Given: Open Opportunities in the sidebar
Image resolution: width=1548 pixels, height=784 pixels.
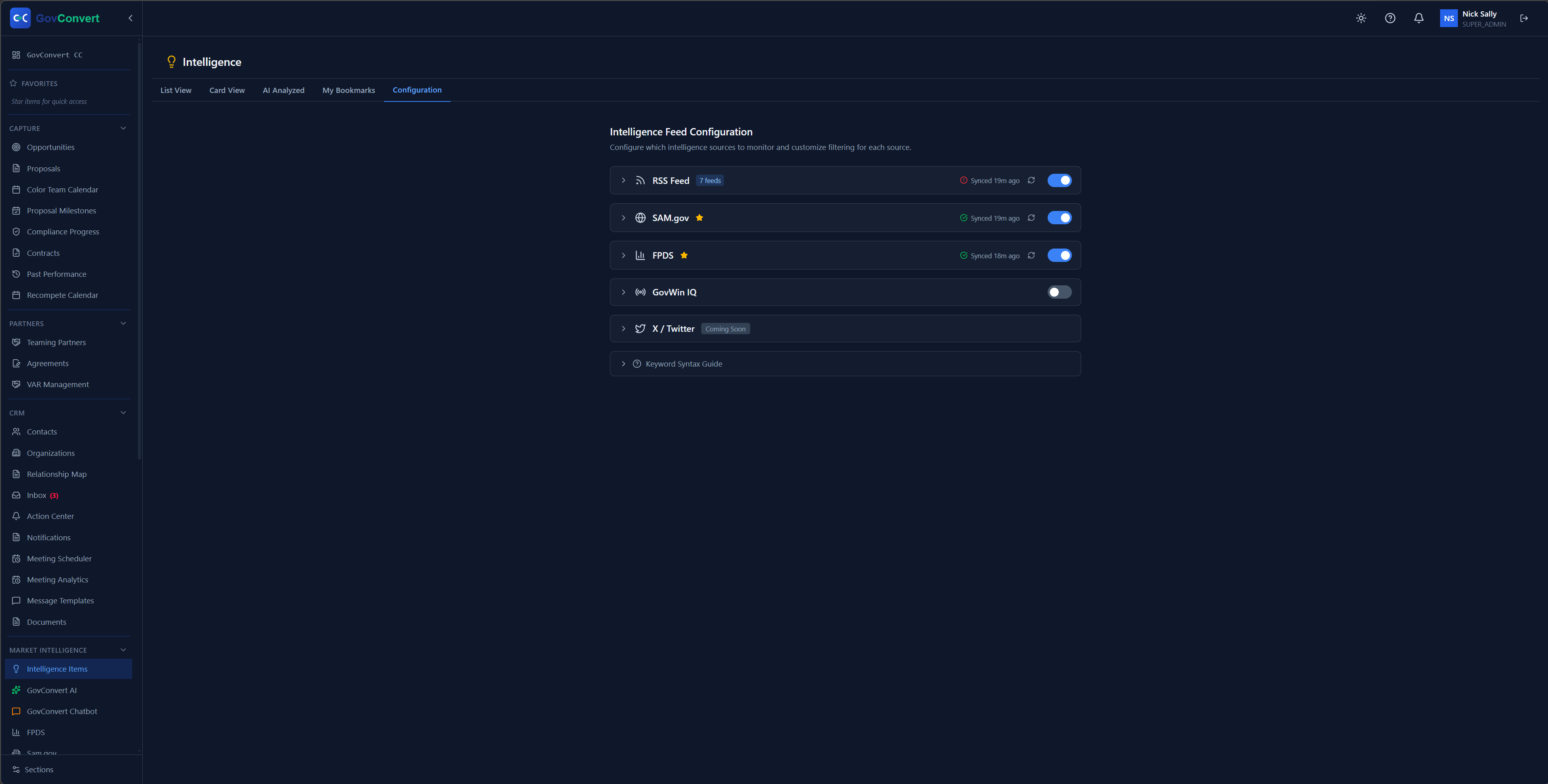Looking at the screenshot, I should [x=68, y=147].
